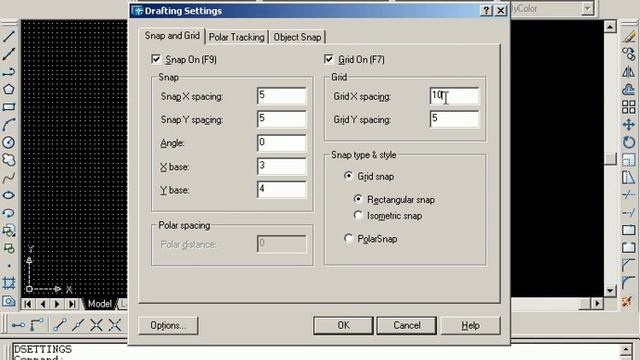Viewport: 640px width, 360px height.
Task: Confirm the dialog with OK
Action: point(343,325)
